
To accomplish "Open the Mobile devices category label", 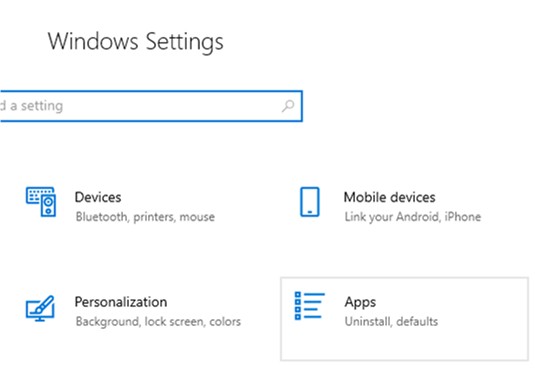I will pos(389,197).
